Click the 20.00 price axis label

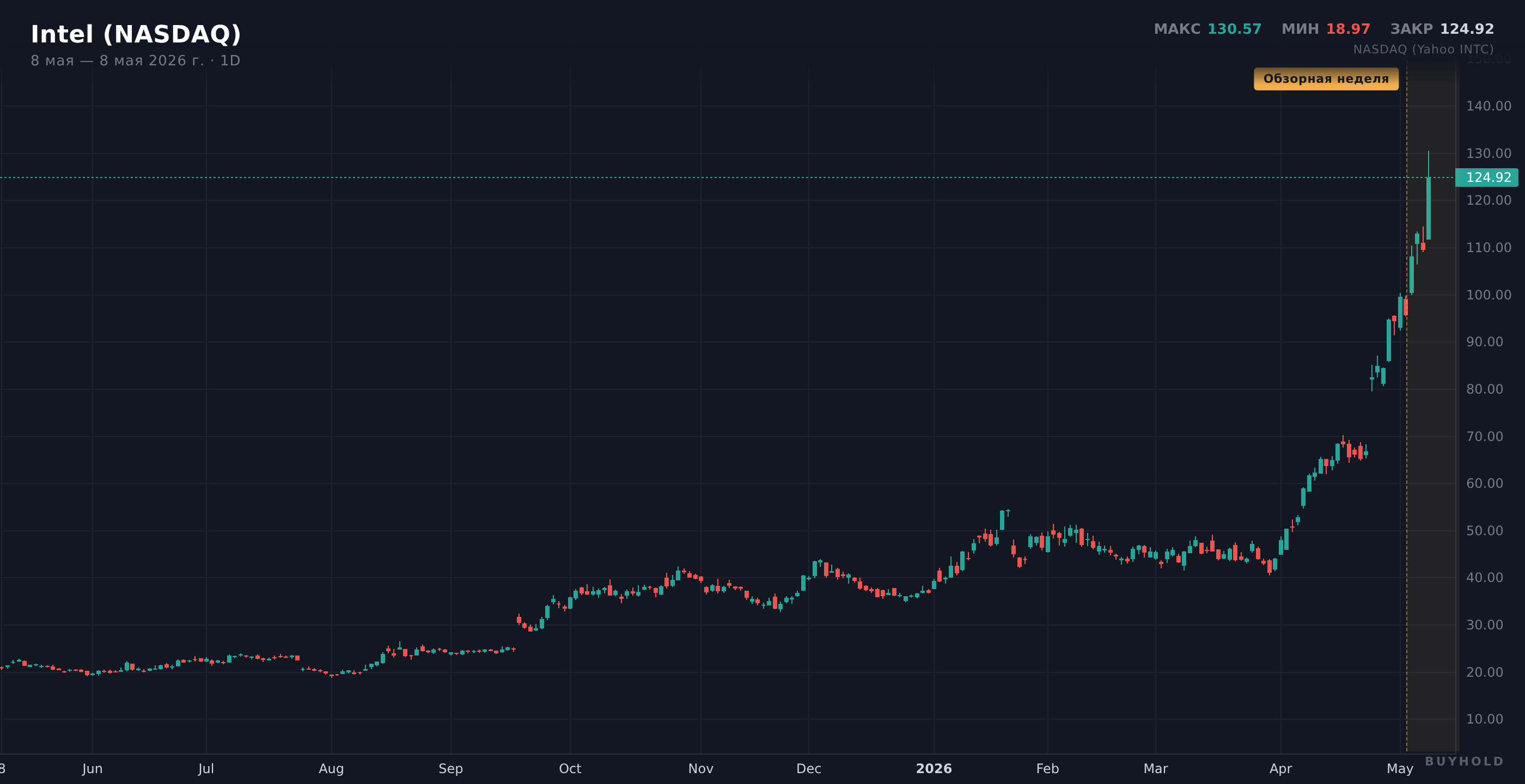click(1484, 672)
